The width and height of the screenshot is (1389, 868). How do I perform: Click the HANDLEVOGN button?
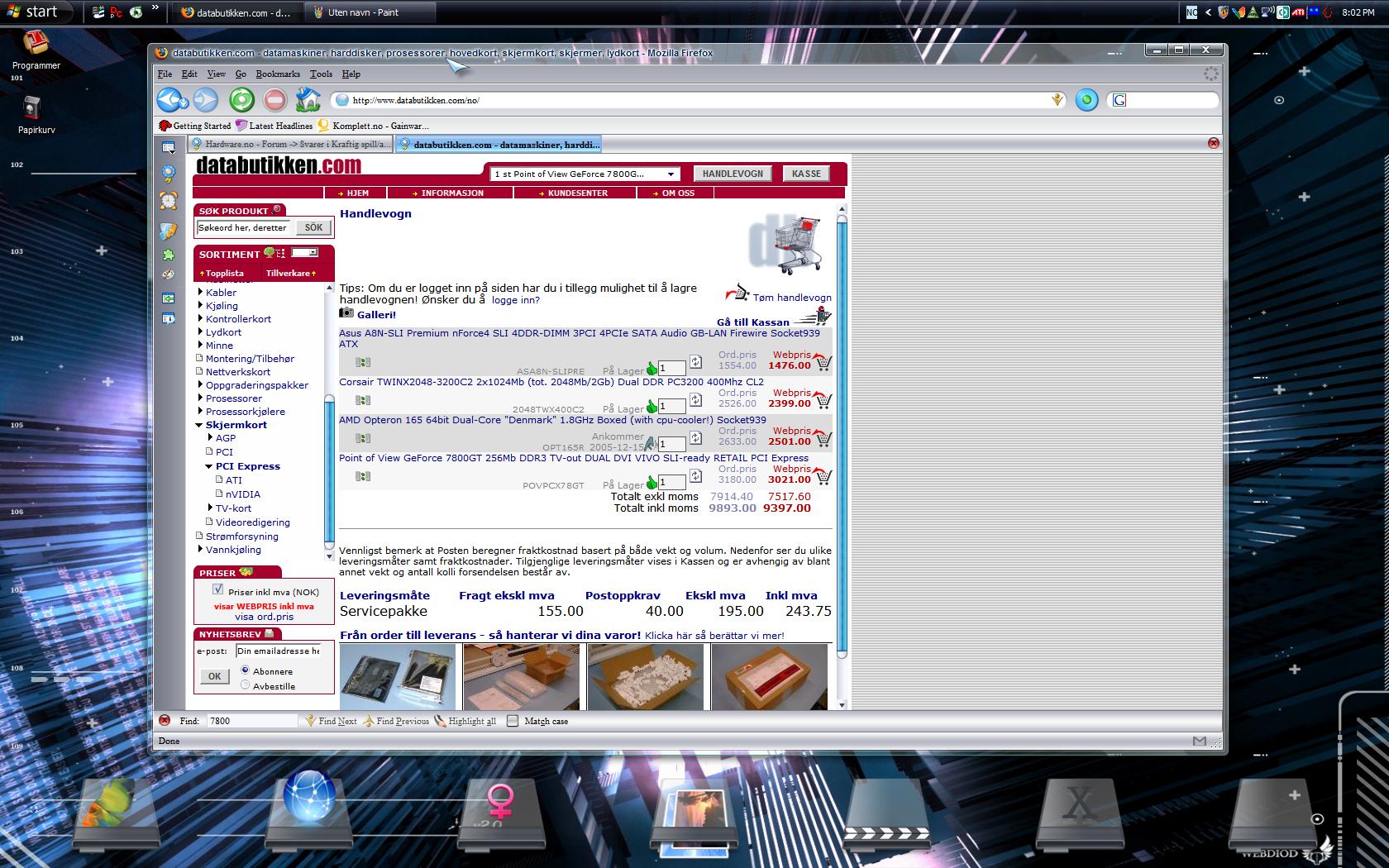point(733,174)
